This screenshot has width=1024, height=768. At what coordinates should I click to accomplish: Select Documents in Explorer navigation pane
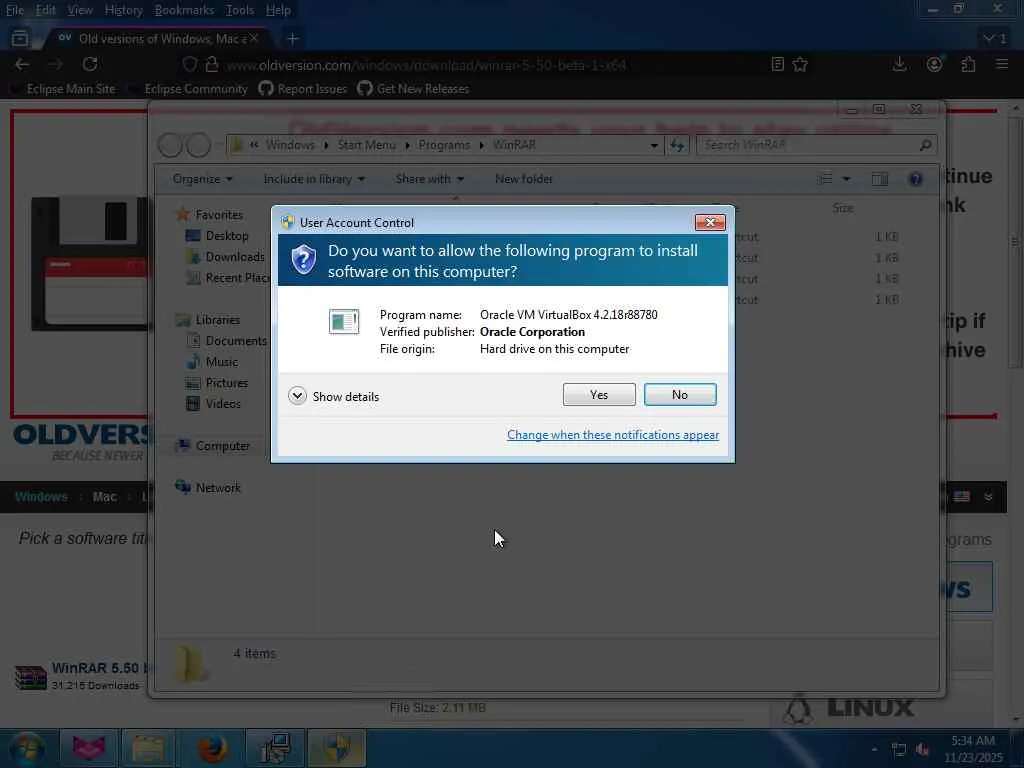click(227, 341)
